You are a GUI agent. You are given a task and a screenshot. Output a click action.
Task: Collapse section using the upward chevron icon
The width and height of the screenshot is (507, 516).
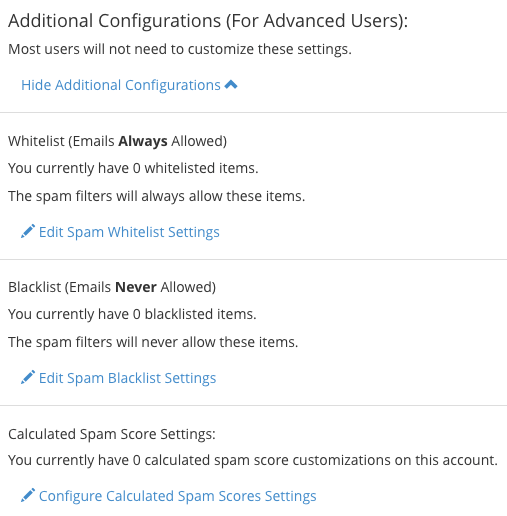[x=231, y=85]
